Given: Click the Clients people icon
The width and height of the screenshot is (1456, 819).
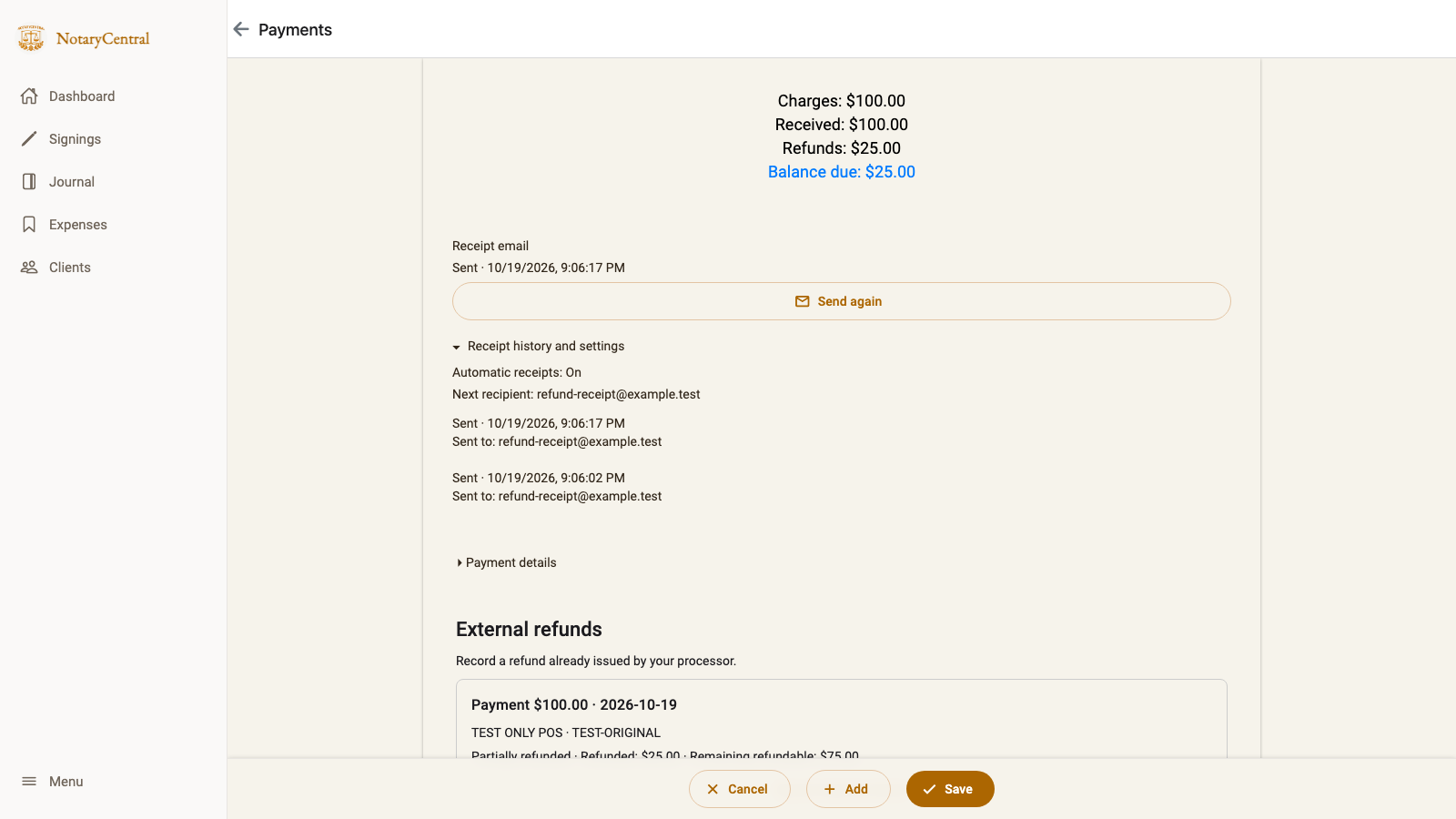Looking at the screenshot, I should coord(29,267).
